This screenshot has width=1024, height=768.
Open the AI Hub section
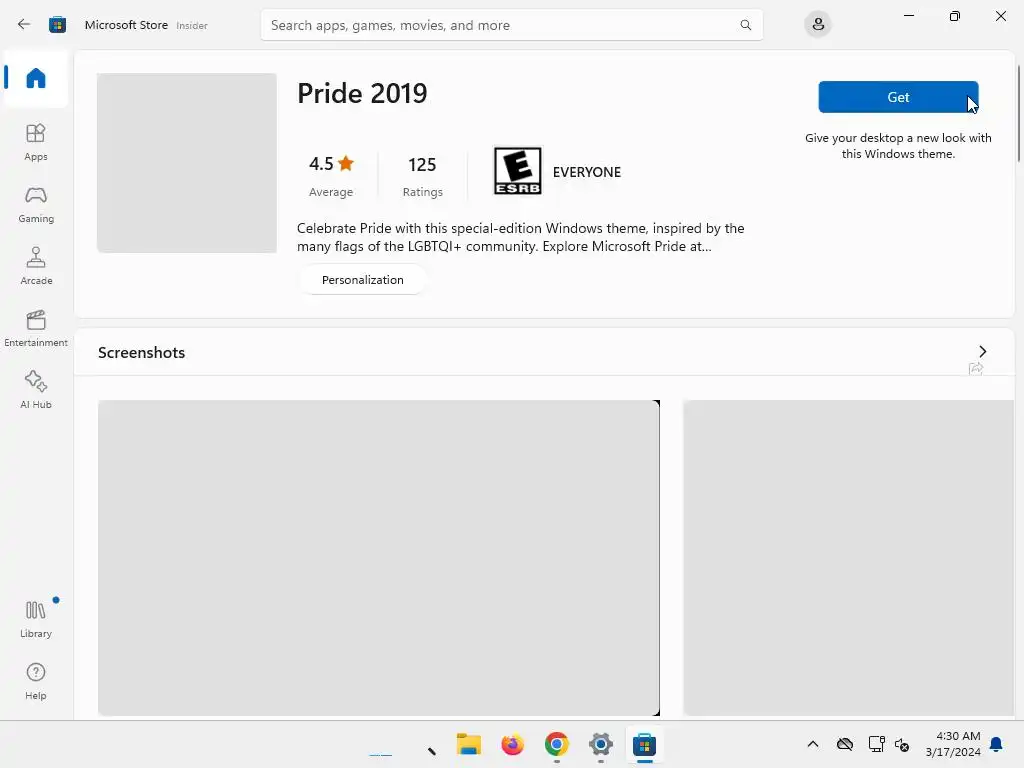[x=36, y=391]
